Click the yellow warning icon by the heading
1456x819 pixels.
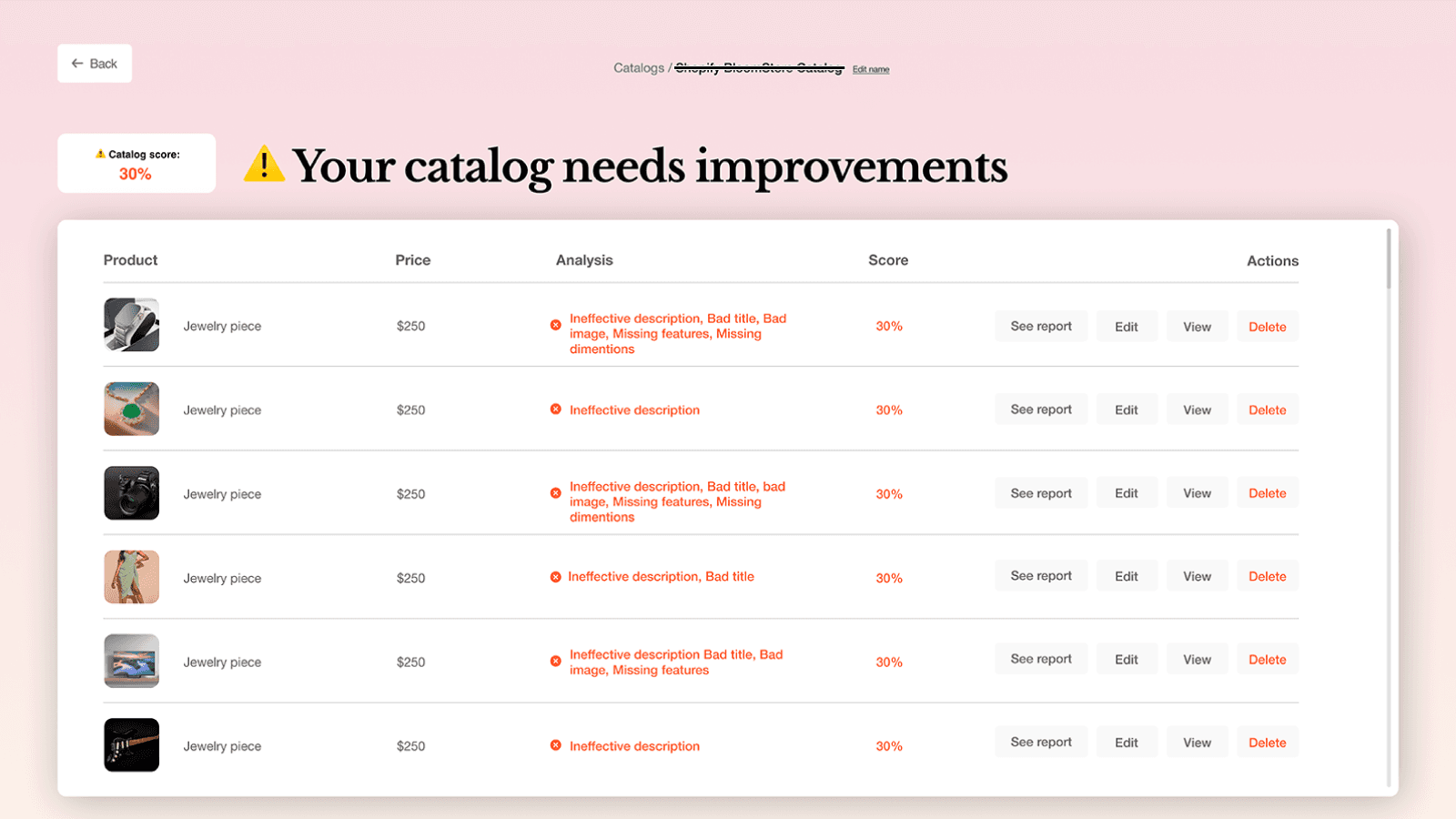[264, 165]
